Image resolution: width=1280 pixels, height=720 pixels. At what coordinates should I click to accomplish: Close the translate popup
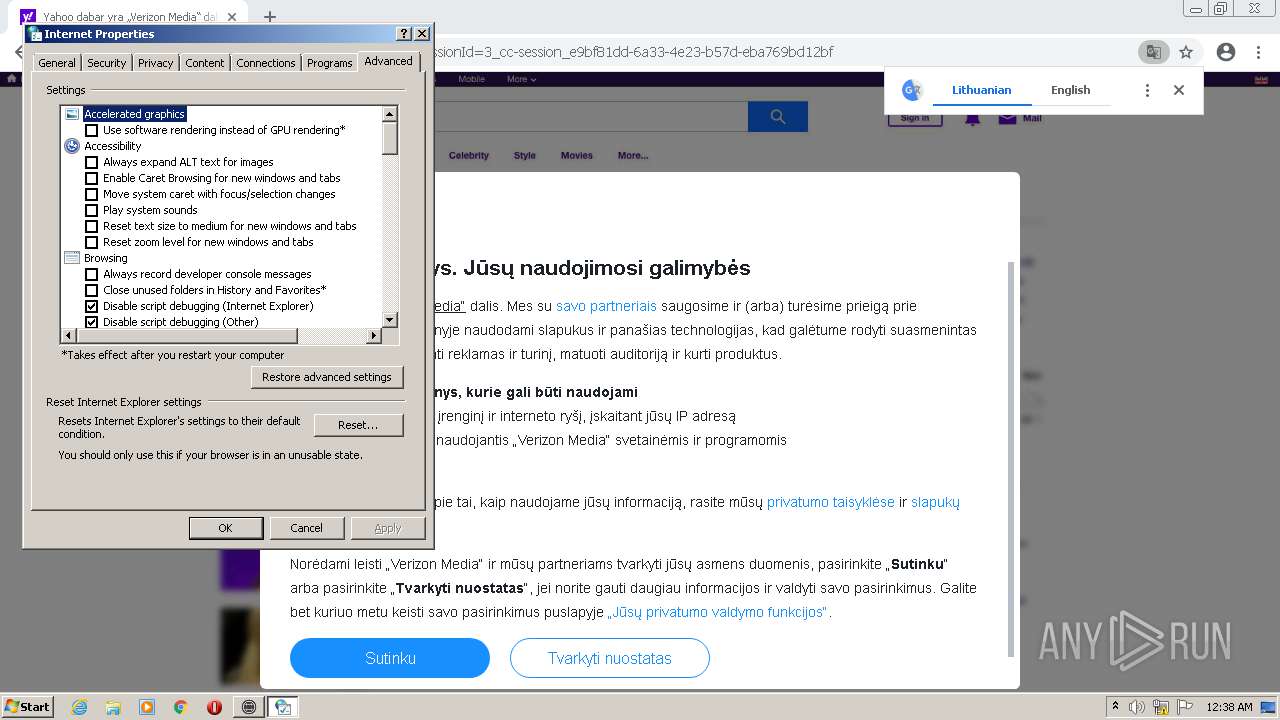1179,90
